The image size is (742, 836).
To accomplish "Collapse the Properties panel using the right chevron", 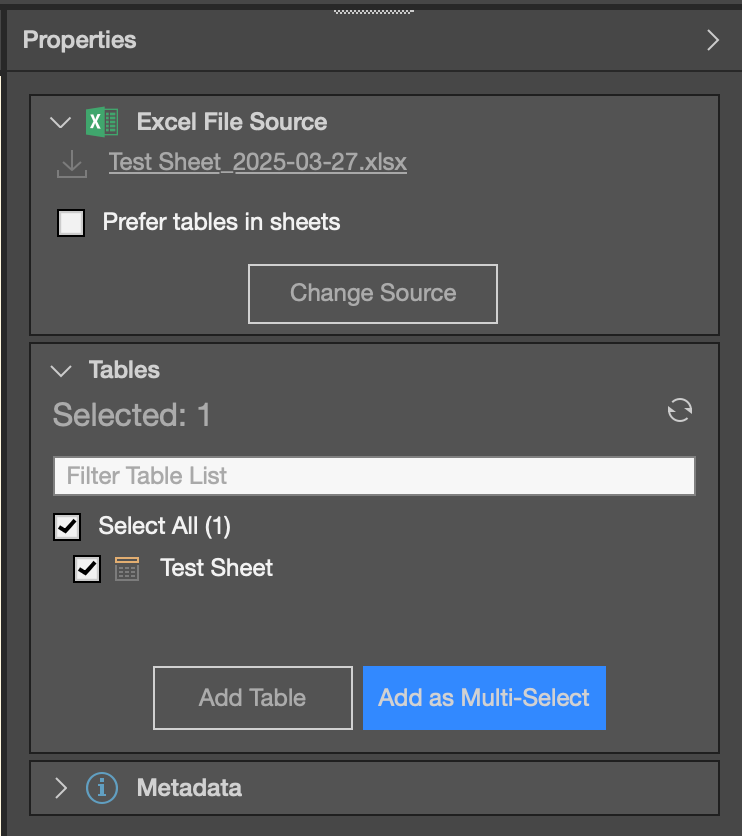I will (x=713, y=40).
